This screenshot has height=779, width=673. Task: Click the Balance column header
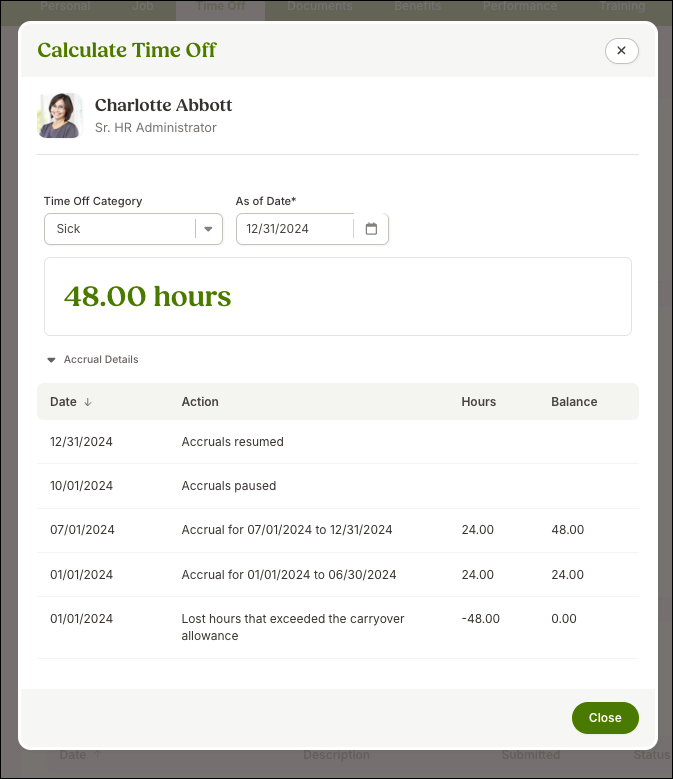click(574, 402)
